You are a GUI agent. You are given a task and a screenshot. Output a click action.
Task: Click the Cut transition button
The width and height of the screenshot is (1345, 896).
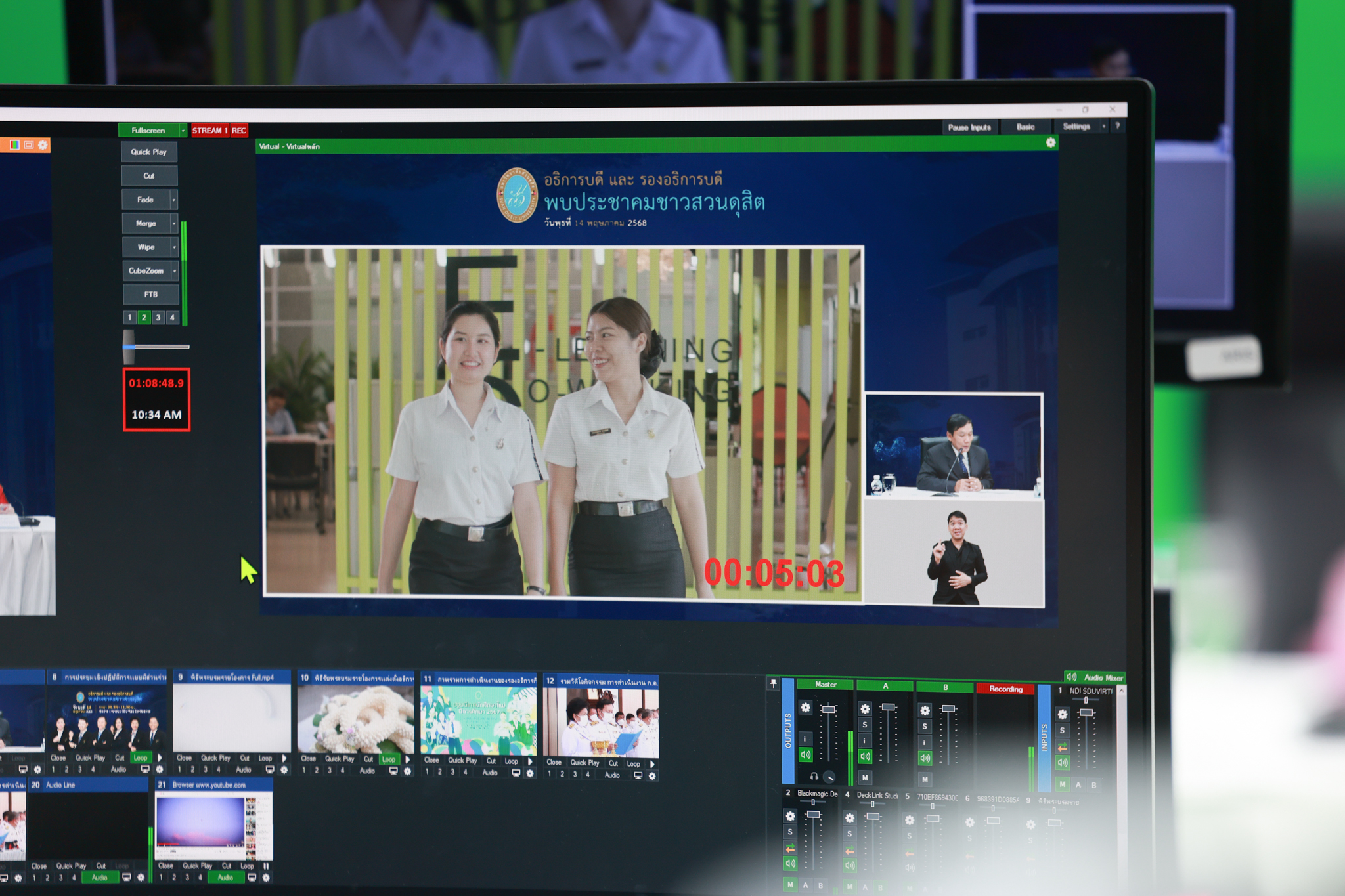(149, 176)
